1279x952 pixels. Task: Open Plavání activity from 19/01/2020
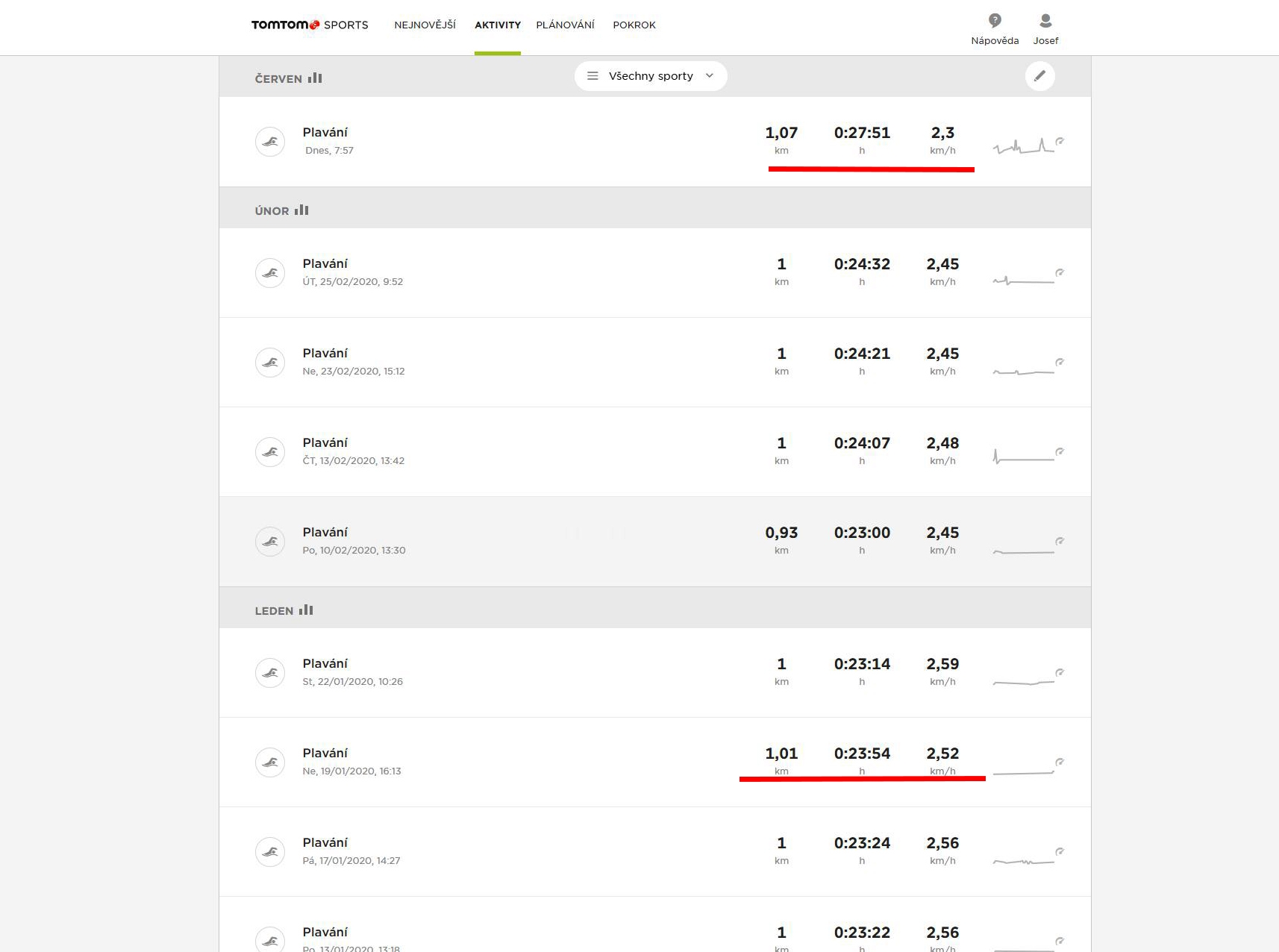click(325, 754)
